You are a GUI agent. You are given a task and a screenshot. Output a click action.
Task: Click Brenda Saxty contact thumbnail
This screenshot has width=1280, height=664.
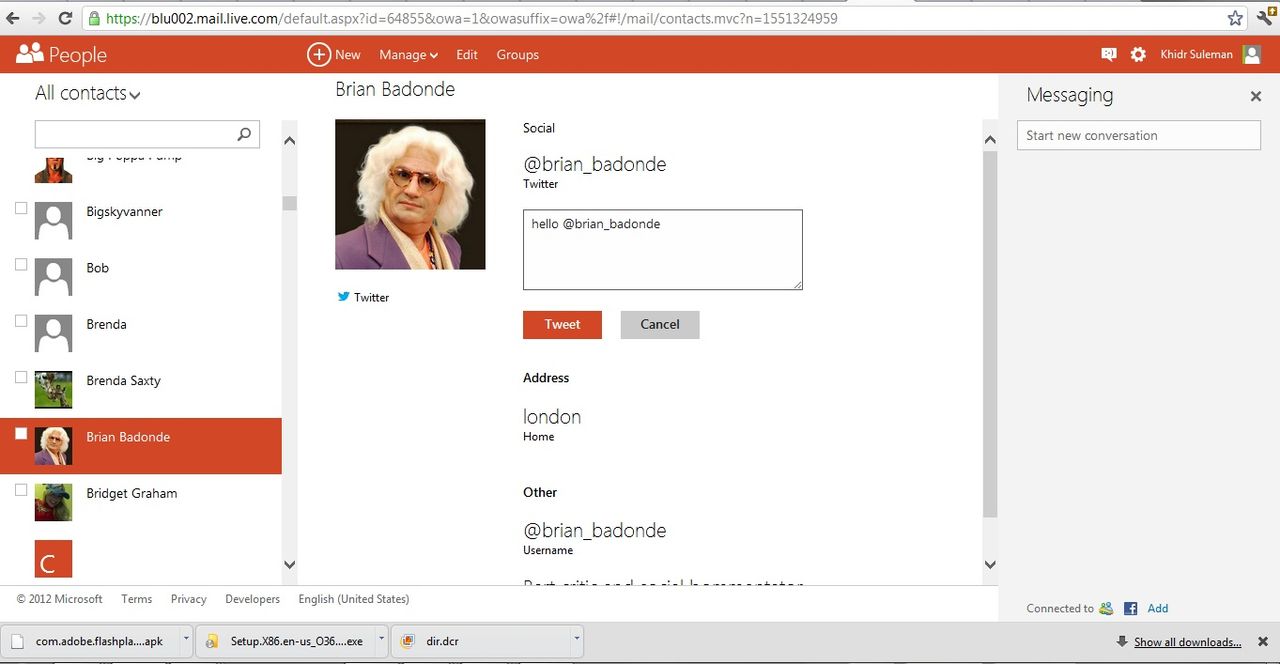pyautogui.click(x=54, y=389)
